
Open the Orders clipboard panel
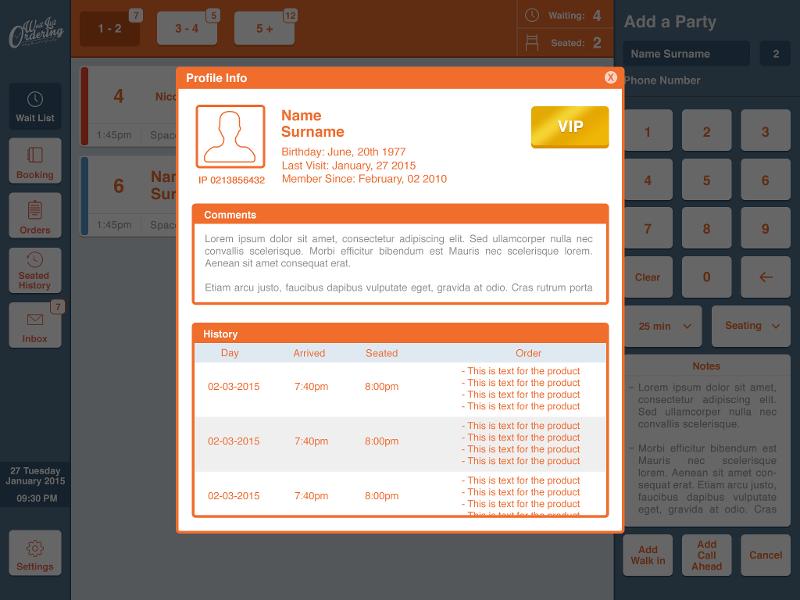pos(34,215)
